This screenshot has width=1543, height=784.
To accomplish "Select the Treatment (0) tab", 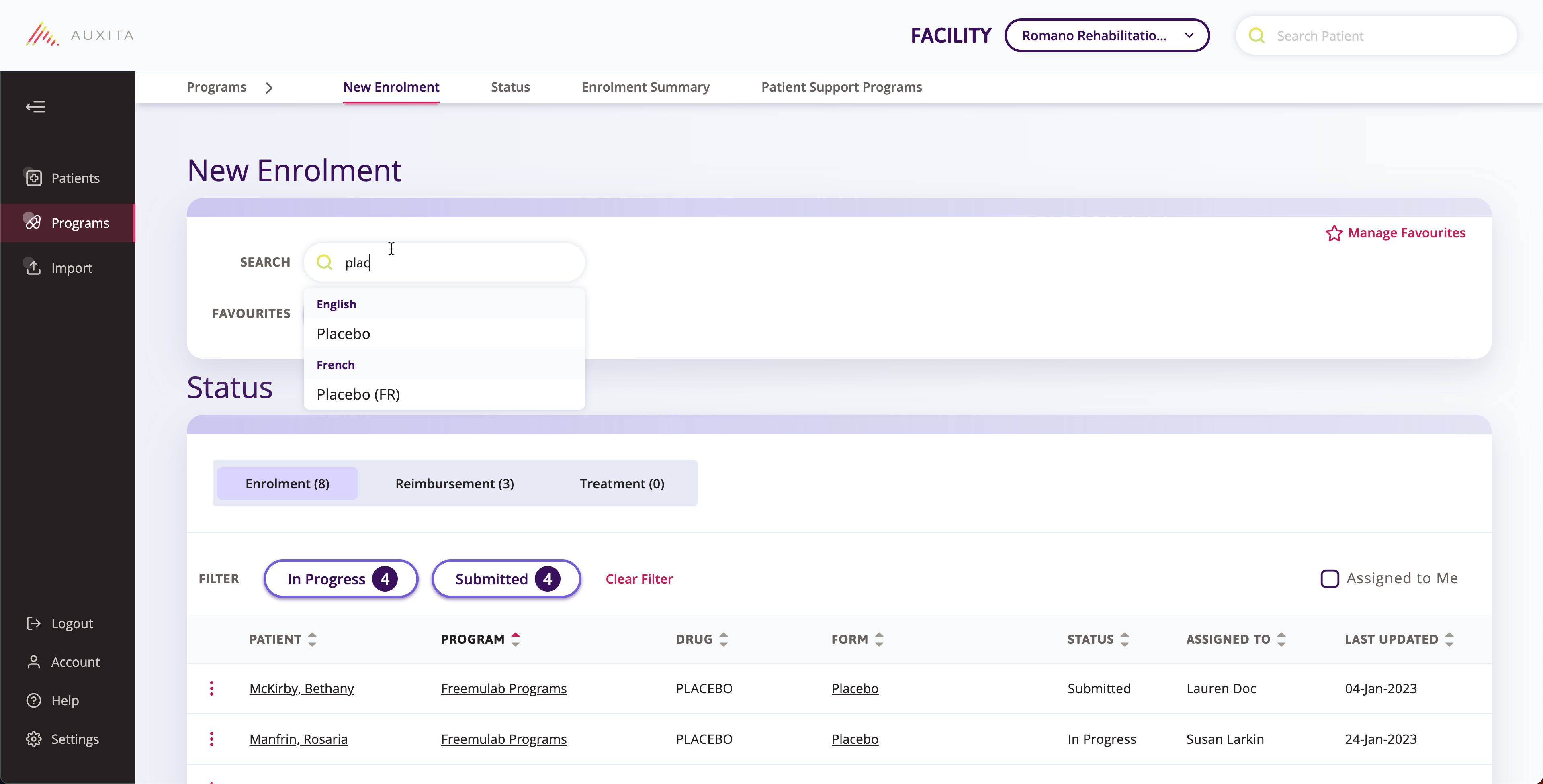I will tap(622, 483).
